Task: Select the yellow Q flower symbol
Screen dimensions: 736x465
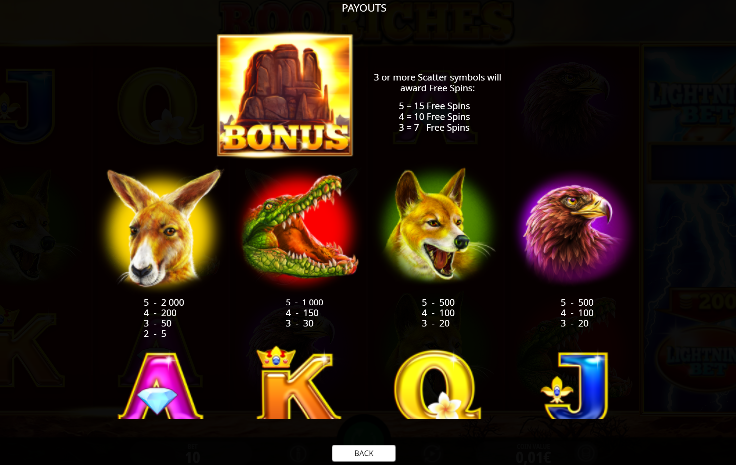Action: (437, 385)
